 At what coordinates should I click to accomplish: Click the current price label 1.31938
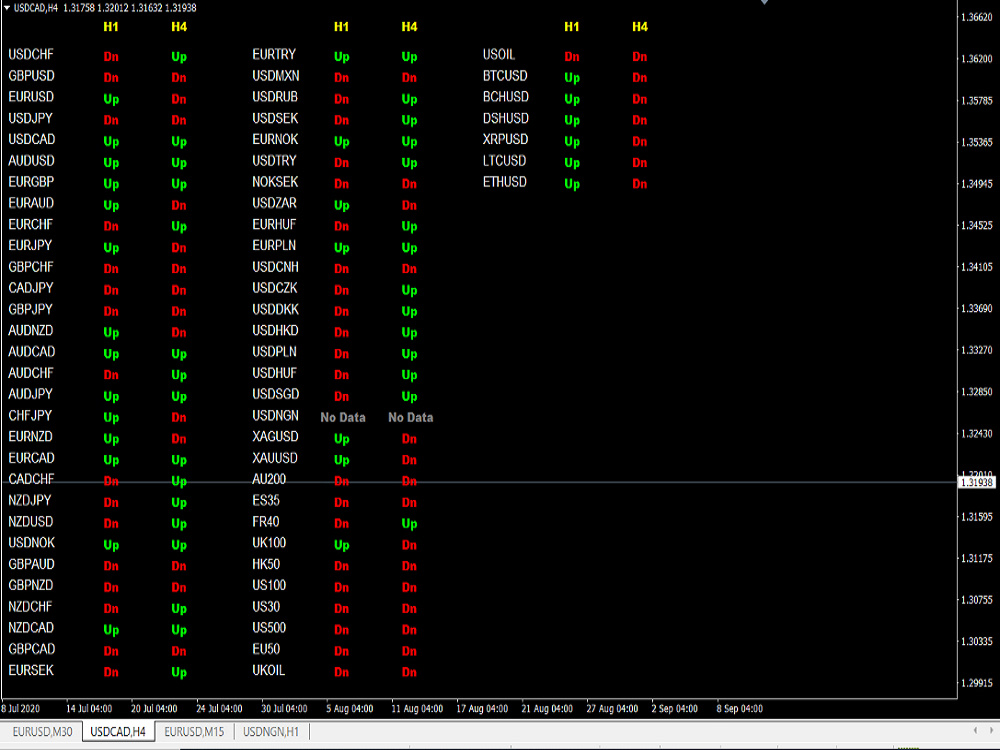click(x=977, y=482)
